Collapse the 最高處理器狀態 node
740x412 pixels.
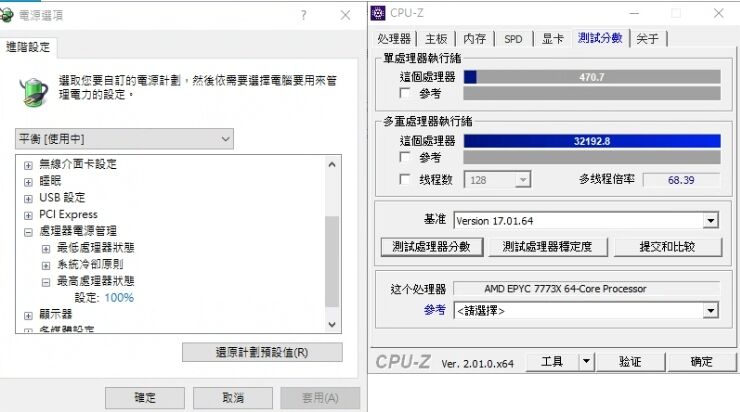click(46, 282)
